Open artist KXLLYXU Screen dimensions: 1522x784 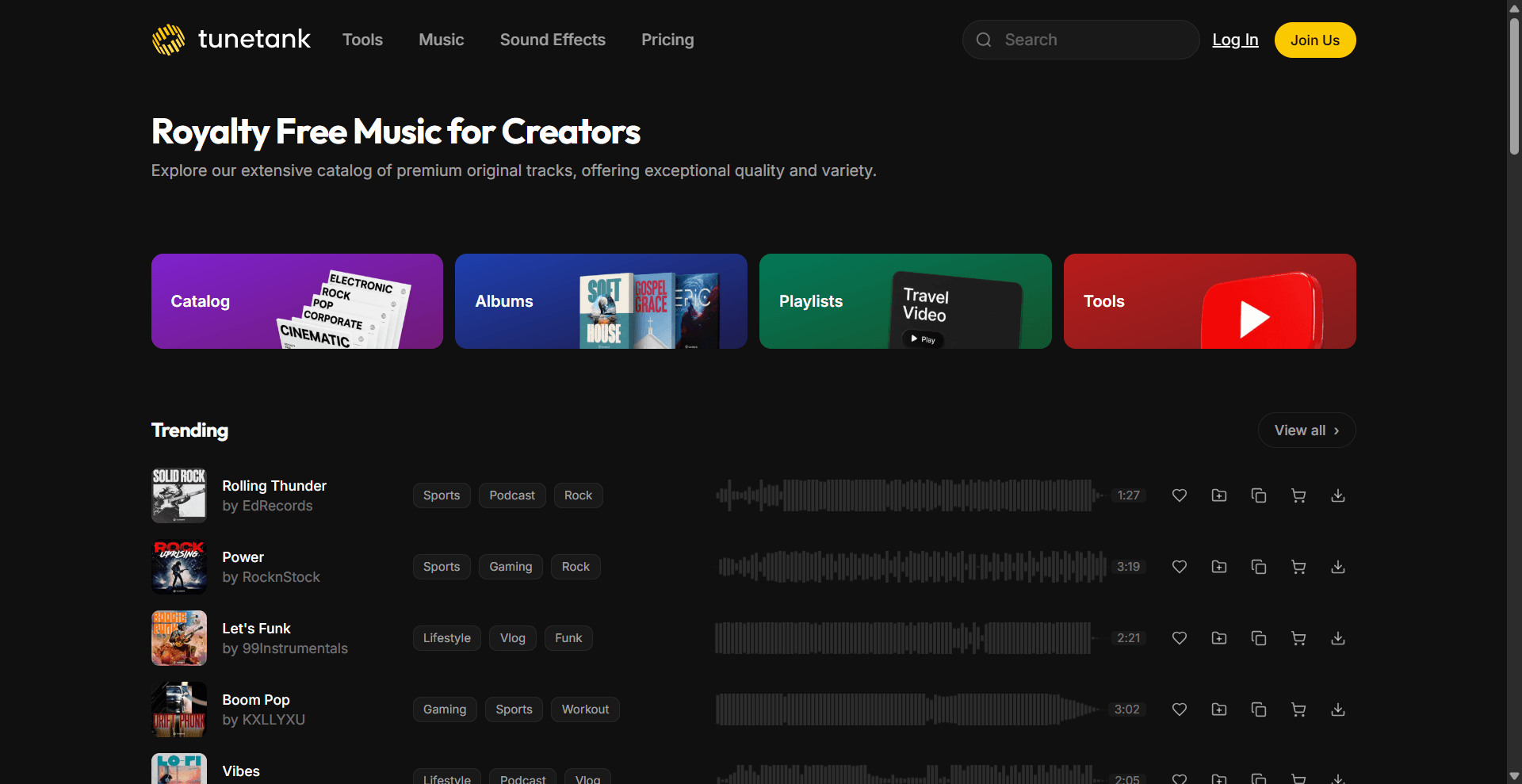(273, 720)
